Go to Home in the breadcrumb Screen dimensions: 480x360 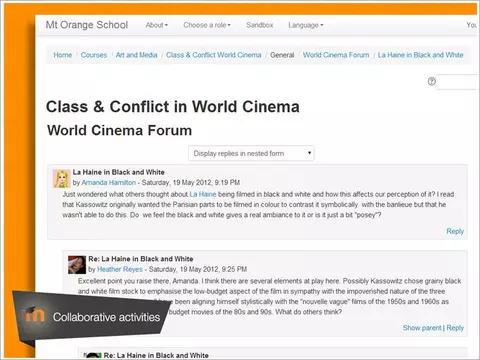click(x=63, y=55)
